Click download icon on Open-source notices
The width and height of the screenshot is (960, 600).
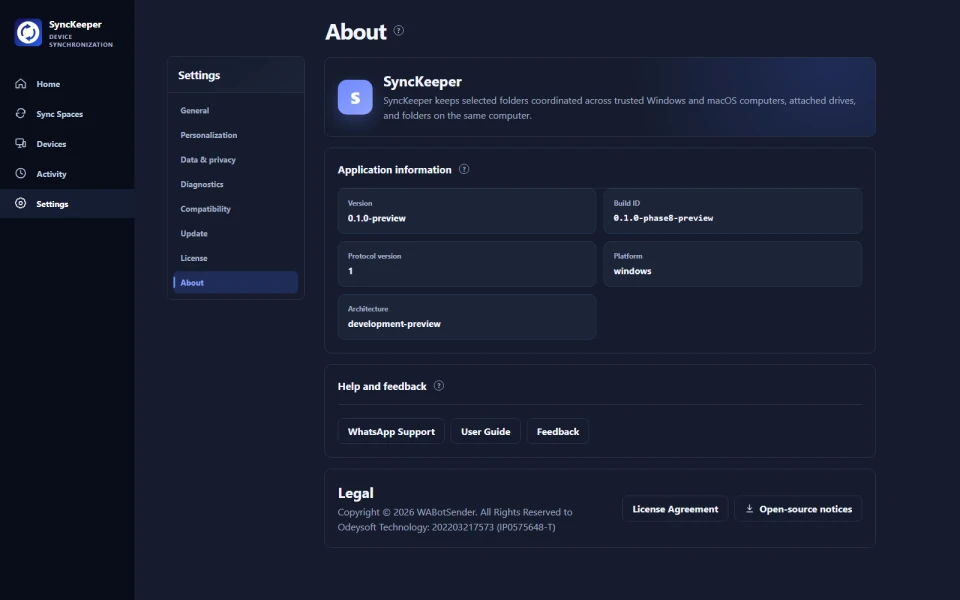click(x=749, y=509)
